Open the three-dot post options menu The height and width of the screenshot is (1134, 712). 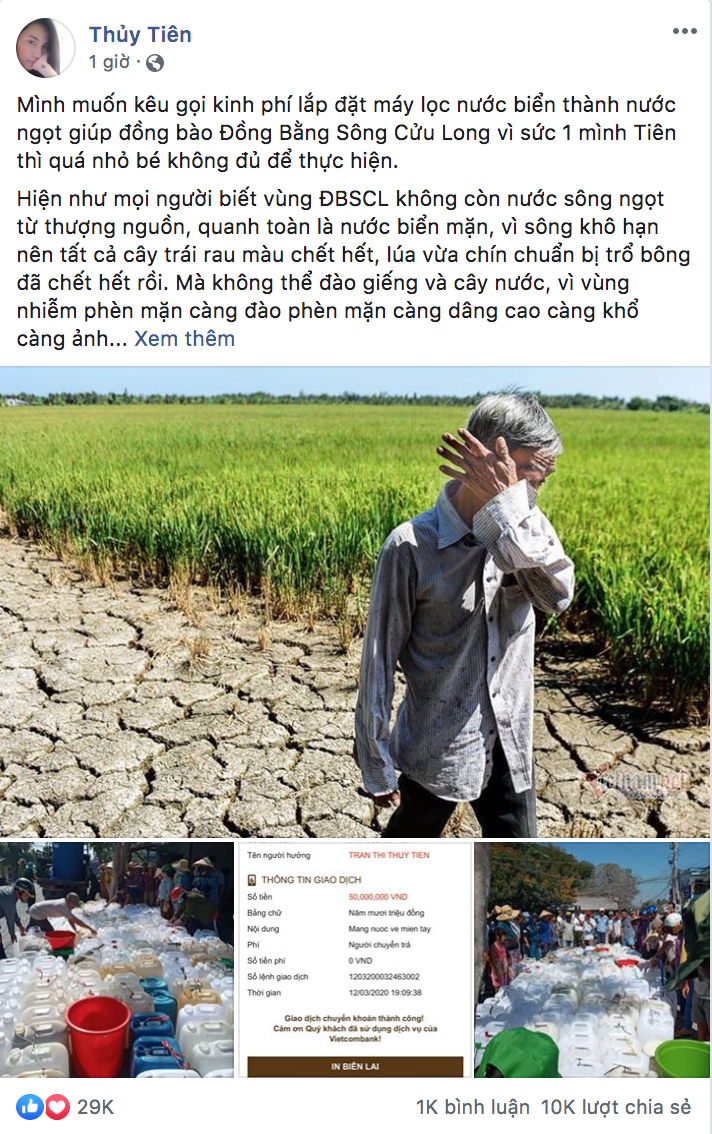[x=685, y=31]
